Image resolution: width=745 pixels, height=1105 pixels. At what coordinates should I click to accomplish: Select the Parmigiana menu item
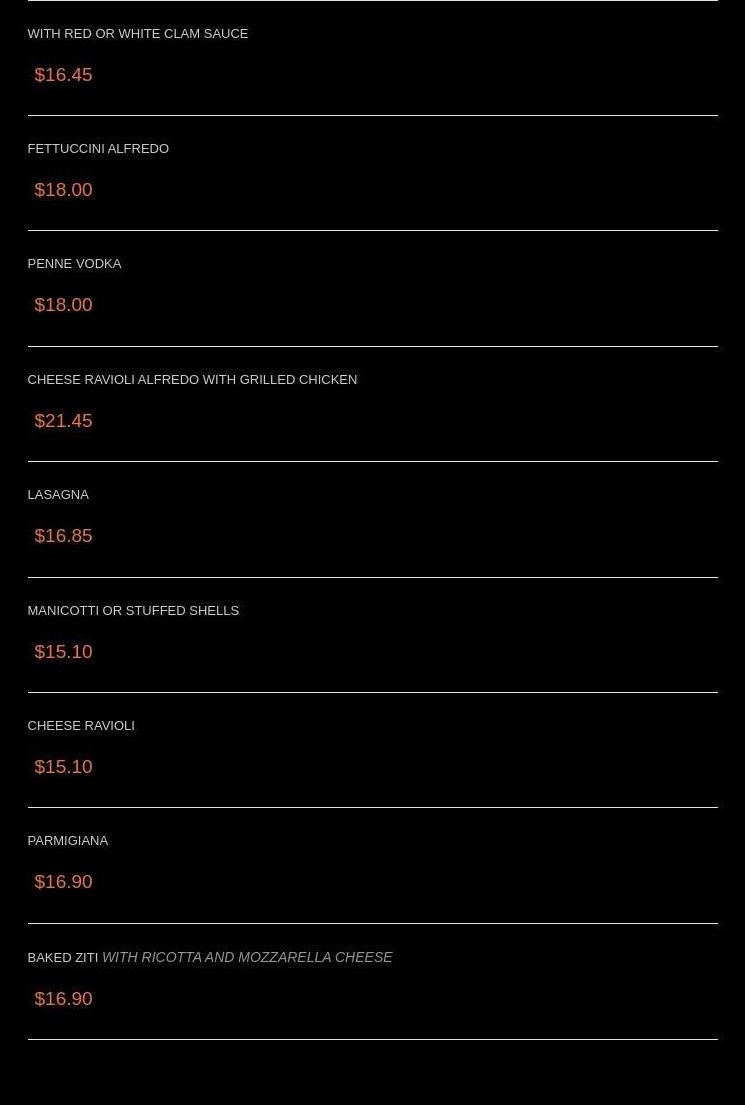tap(68, 841)
